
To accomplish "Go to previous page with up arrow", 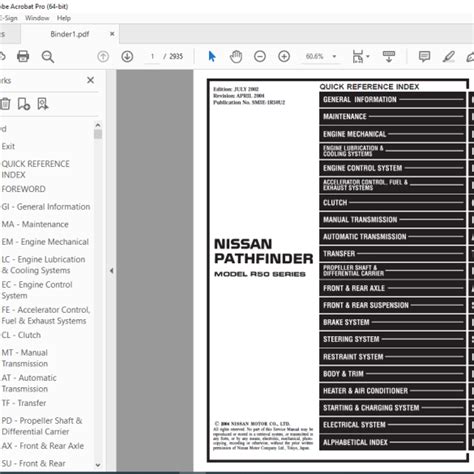I will [103, 56].
